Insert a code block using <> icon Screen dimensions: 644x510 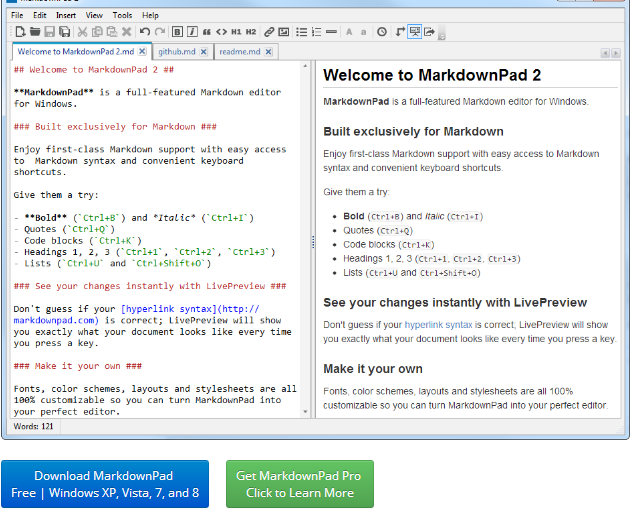[221, 32]
